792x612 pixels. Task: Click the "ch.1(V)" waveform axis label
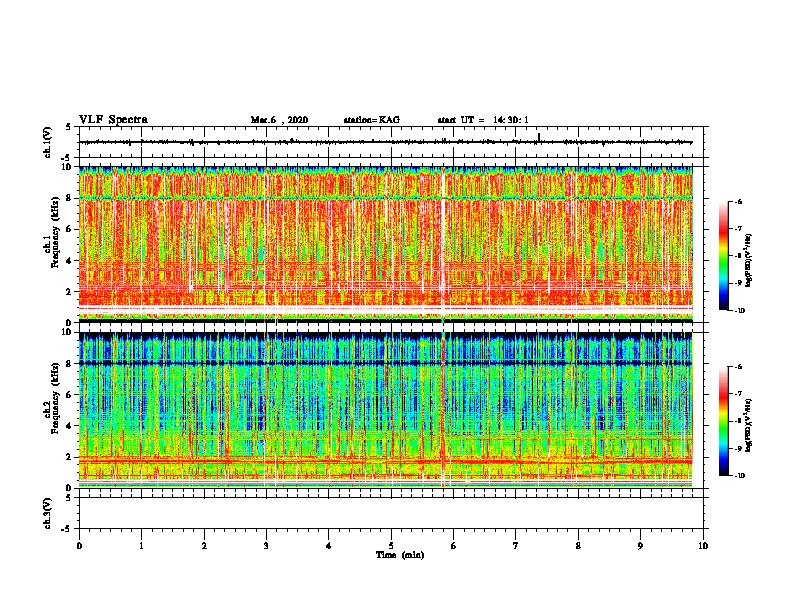(x=48, y=142)
